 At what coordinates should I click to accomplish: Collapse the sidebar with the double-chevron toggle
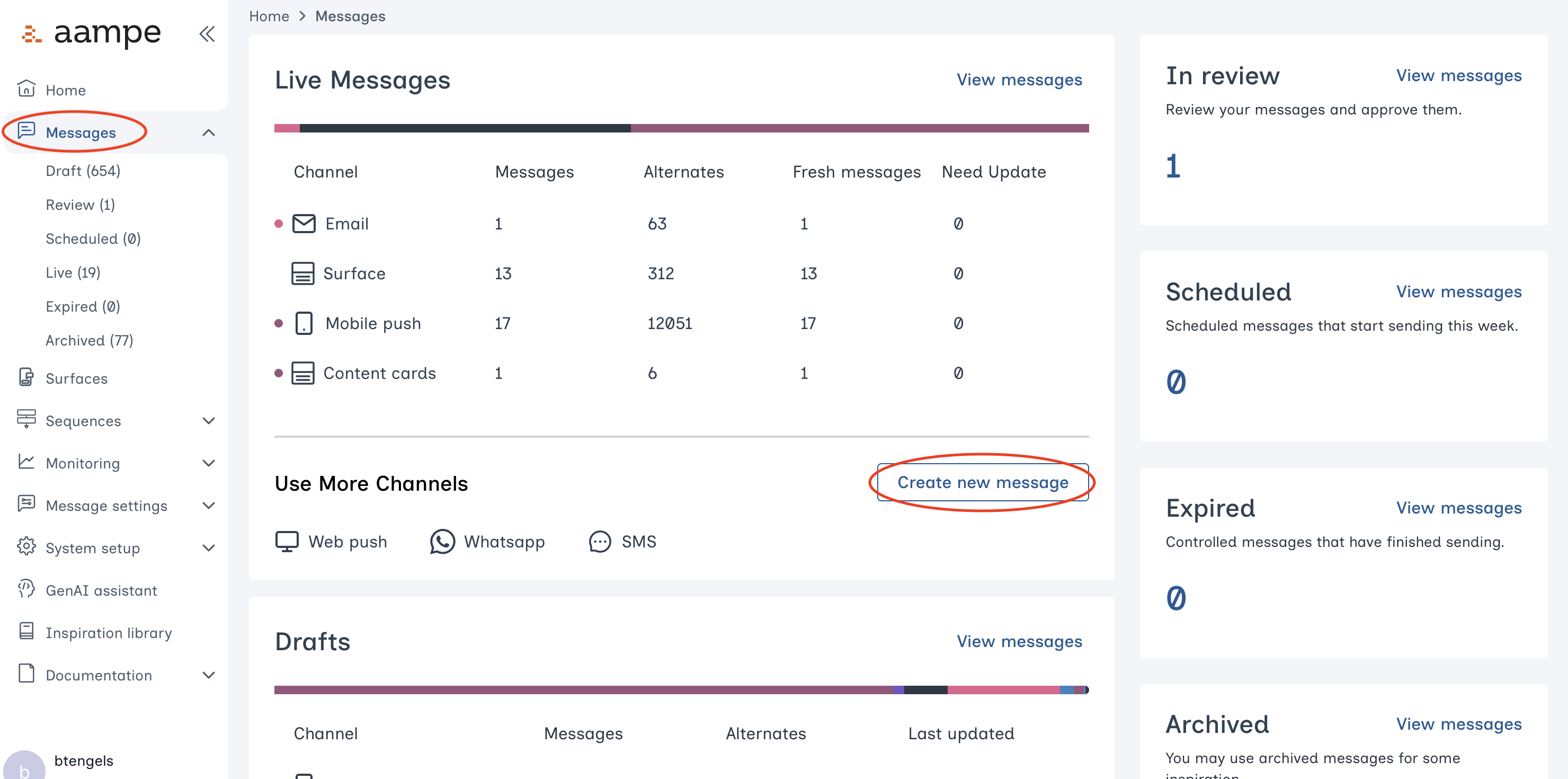(207, 34)
